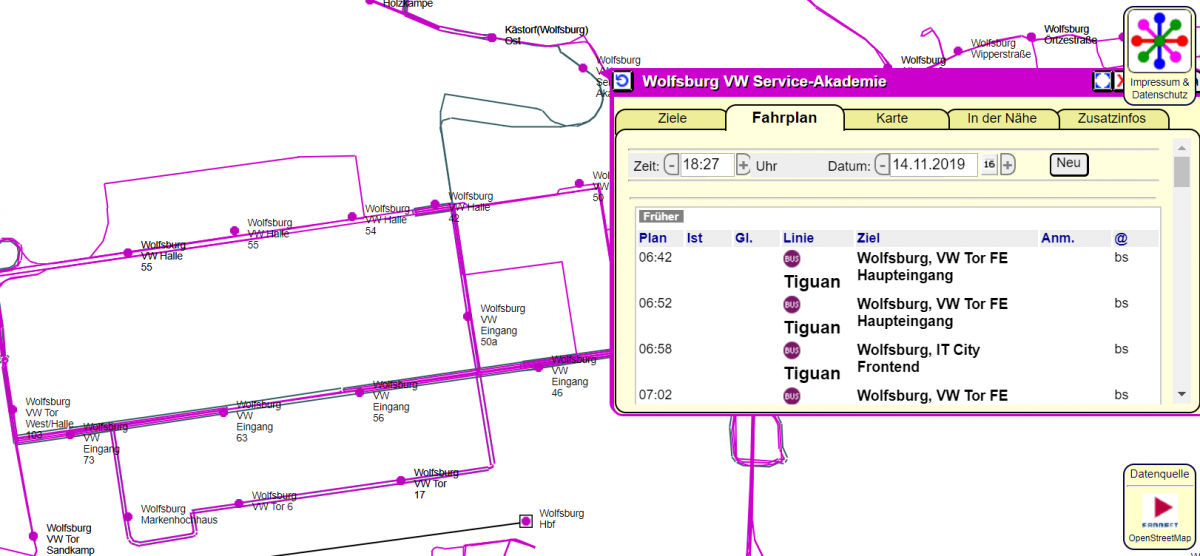Click the Wolfsburg Hbf station marker
Viewport: 1200px width, 556px height.
(526, 520)
